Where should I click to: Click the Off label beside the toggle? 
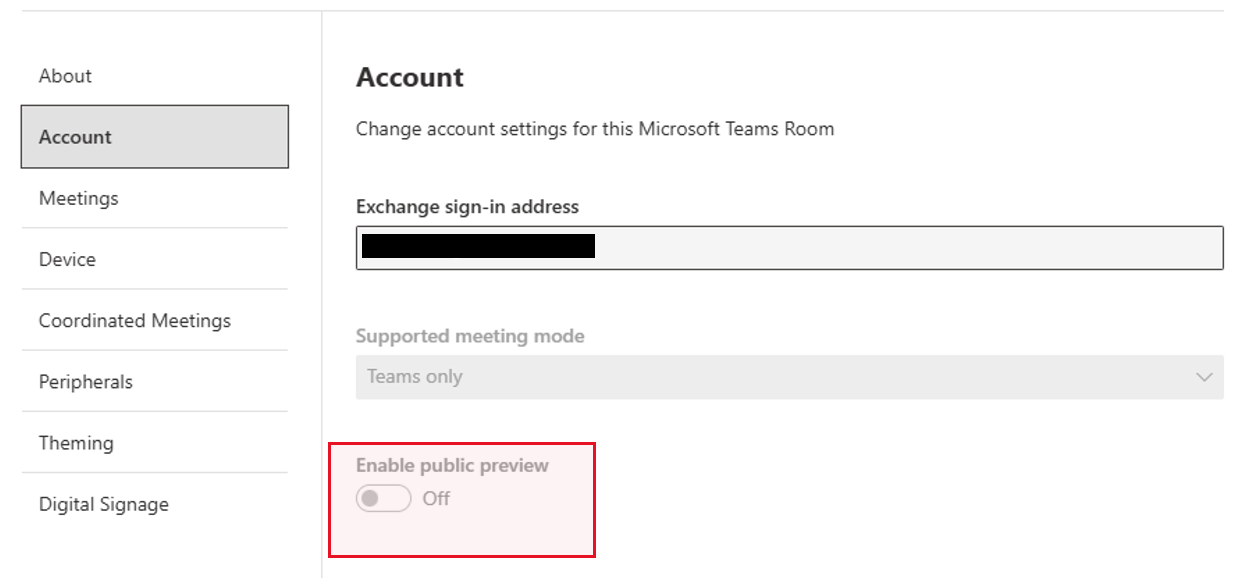tap(436, 498)
